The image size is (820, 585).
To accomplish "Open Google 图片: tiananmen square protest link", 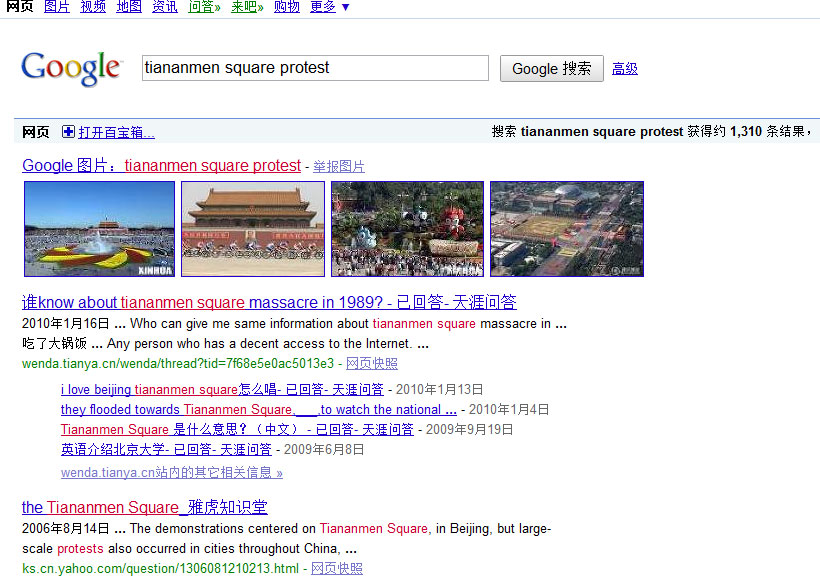I will pos(162,166).
